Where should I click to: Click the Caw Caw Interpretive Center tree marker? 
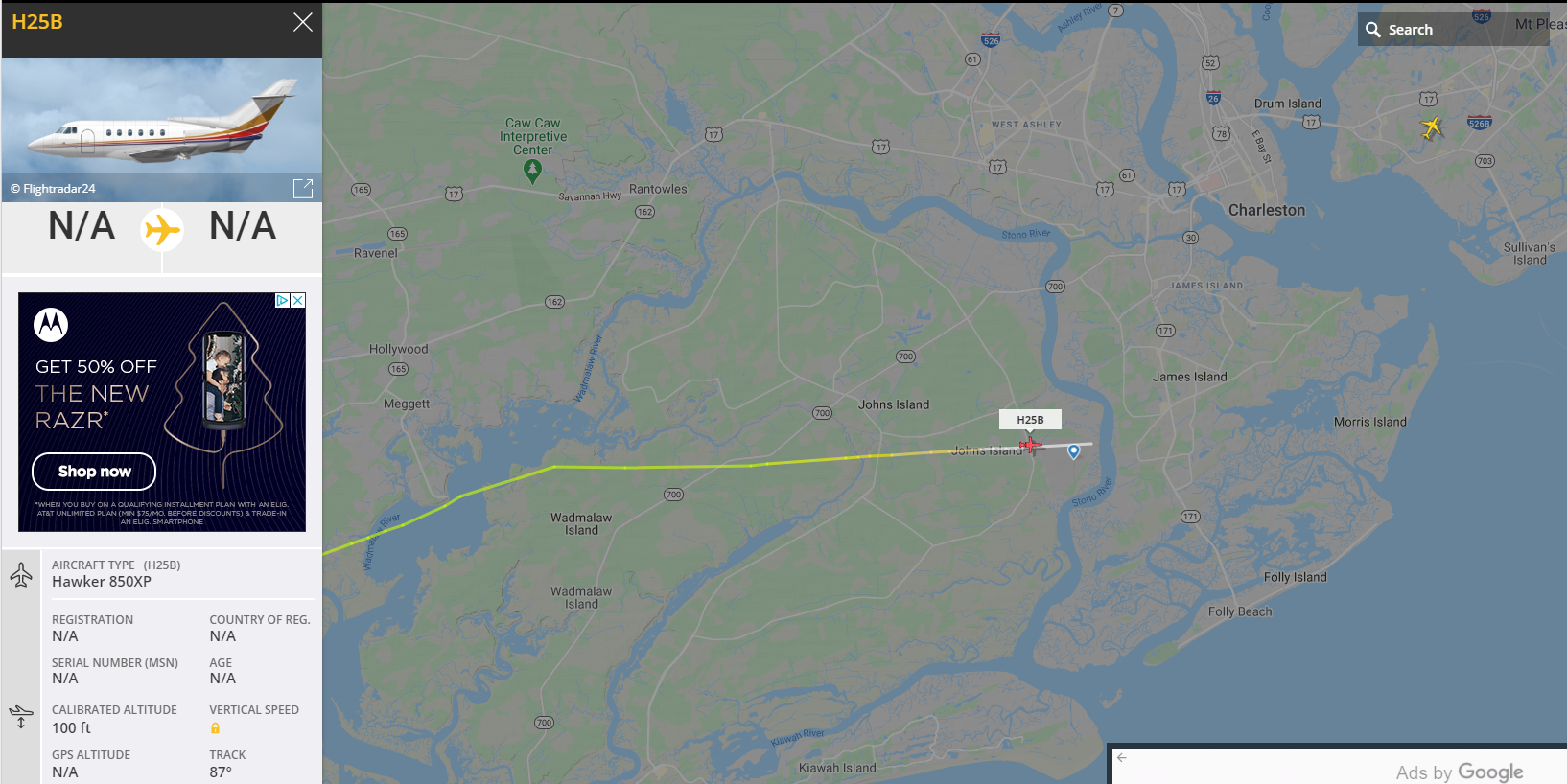pyautogui.click(x=532, y=171)
